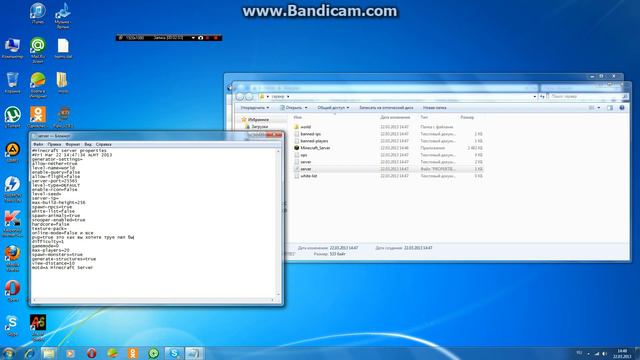This screenshot has width=640, height=360.
Task: Select the Minecraft_Server application file
Action: 315,148
